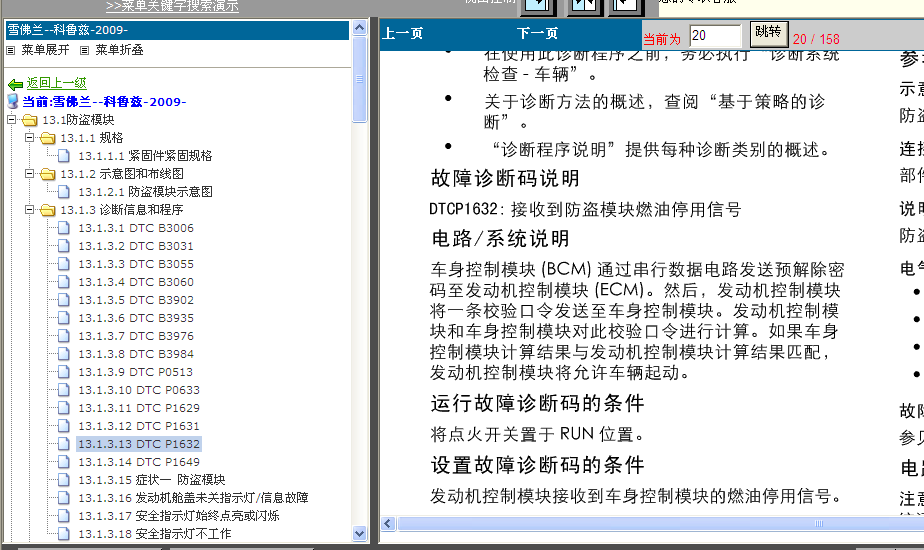Screen dimensions: 924x550
Task: Click 菜单折叠 to collapse all menus
Action: [120, 50]
